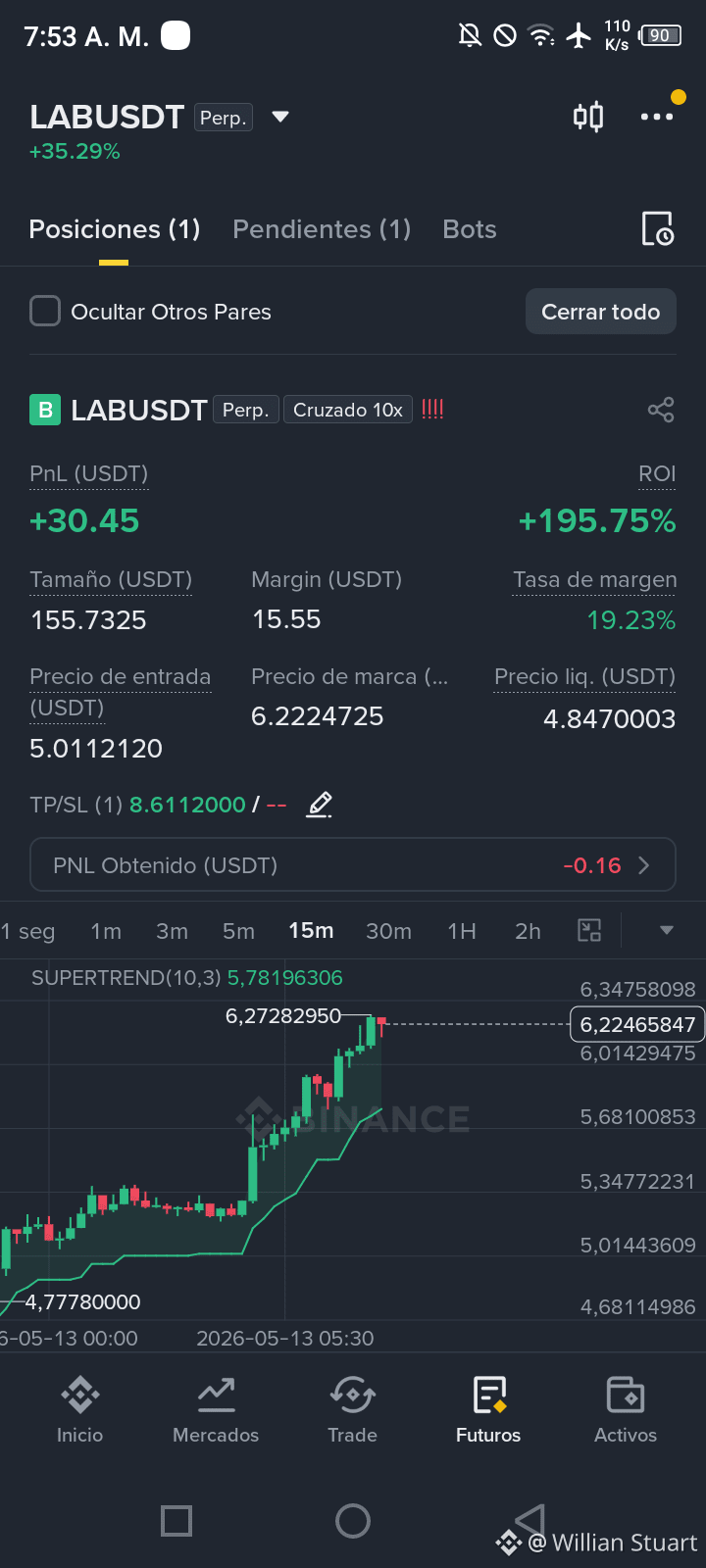Screen dimensions: 706x1568
Task: Tap the Cruzado 10x leverage label
Action: click(348, 410)
